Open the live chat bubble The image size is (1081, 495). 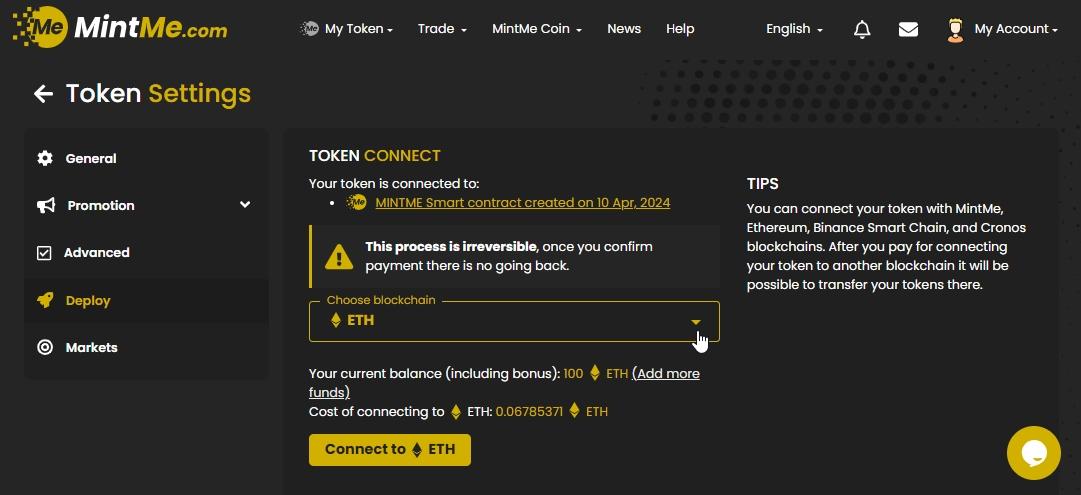(1033, 453)
